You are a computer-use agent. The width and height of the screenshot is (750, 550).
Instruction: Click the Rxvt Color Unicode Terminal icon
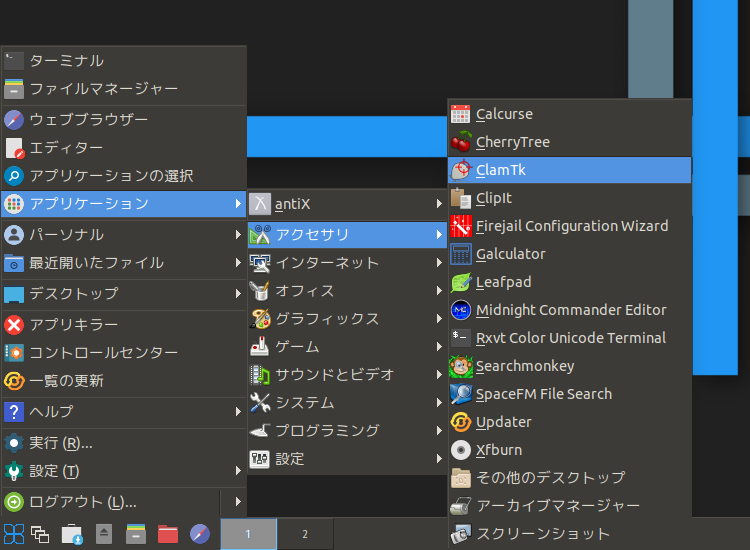pyautogui.click(x=461, y=337)
